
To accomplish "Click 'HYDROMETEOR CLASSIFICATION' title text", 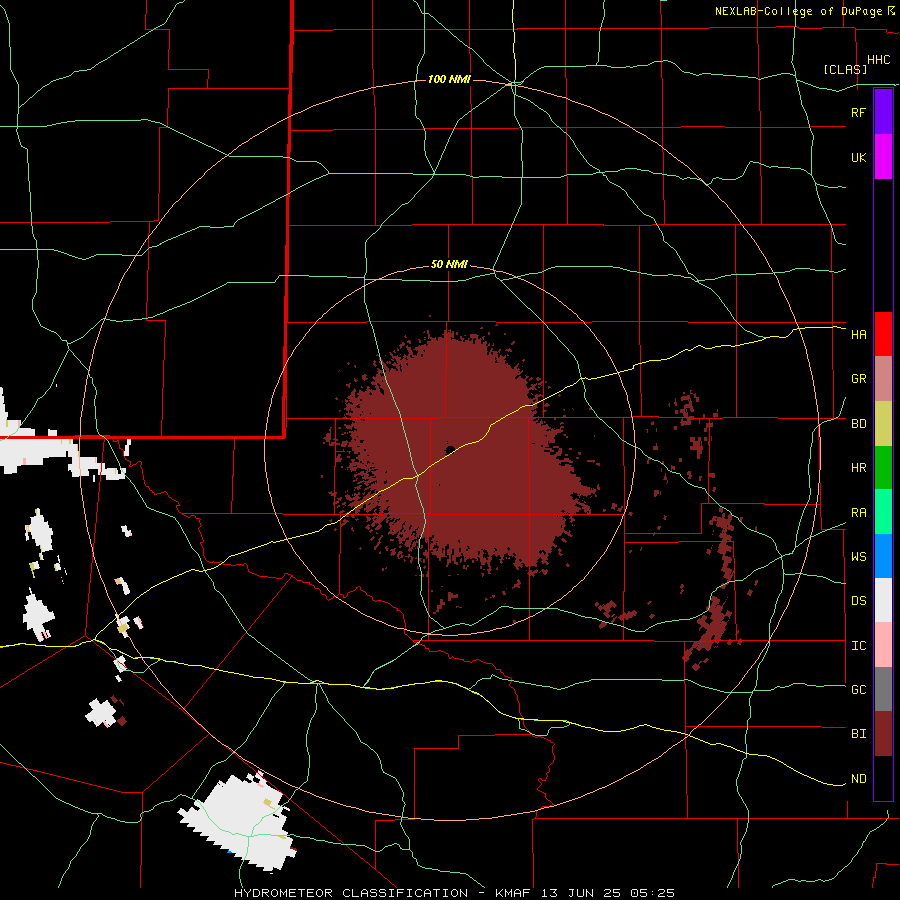I will click(x=351, y=893).
